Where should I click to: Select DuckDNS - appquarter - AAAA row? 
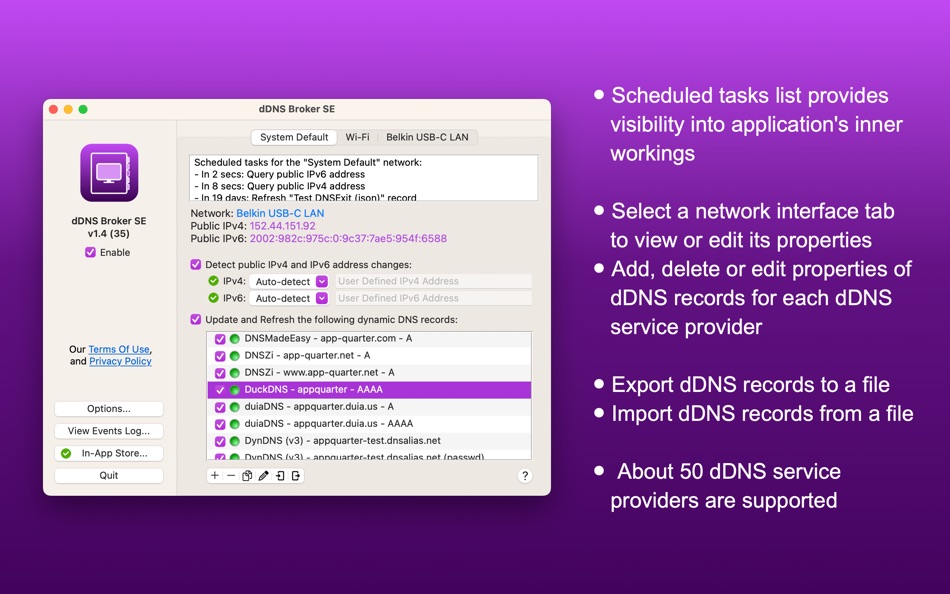coord(369,390)
